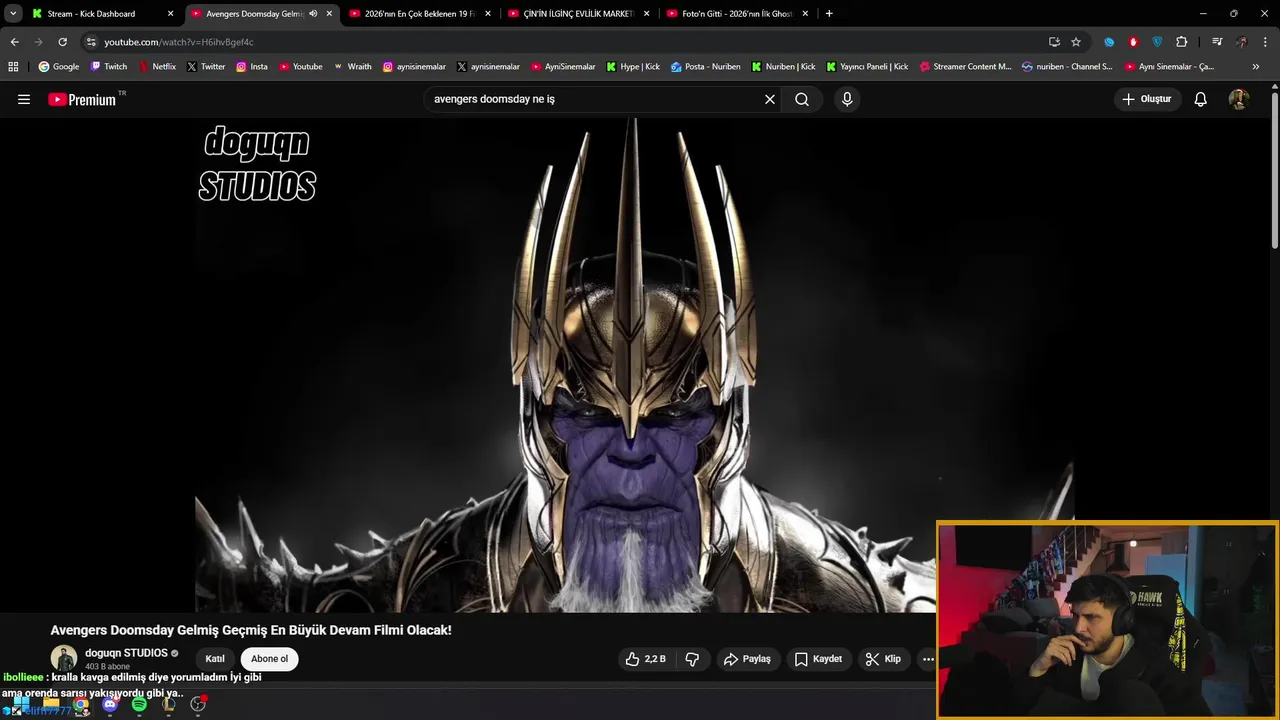Open the Posta - Nuriben bookmark

point(706,67)
